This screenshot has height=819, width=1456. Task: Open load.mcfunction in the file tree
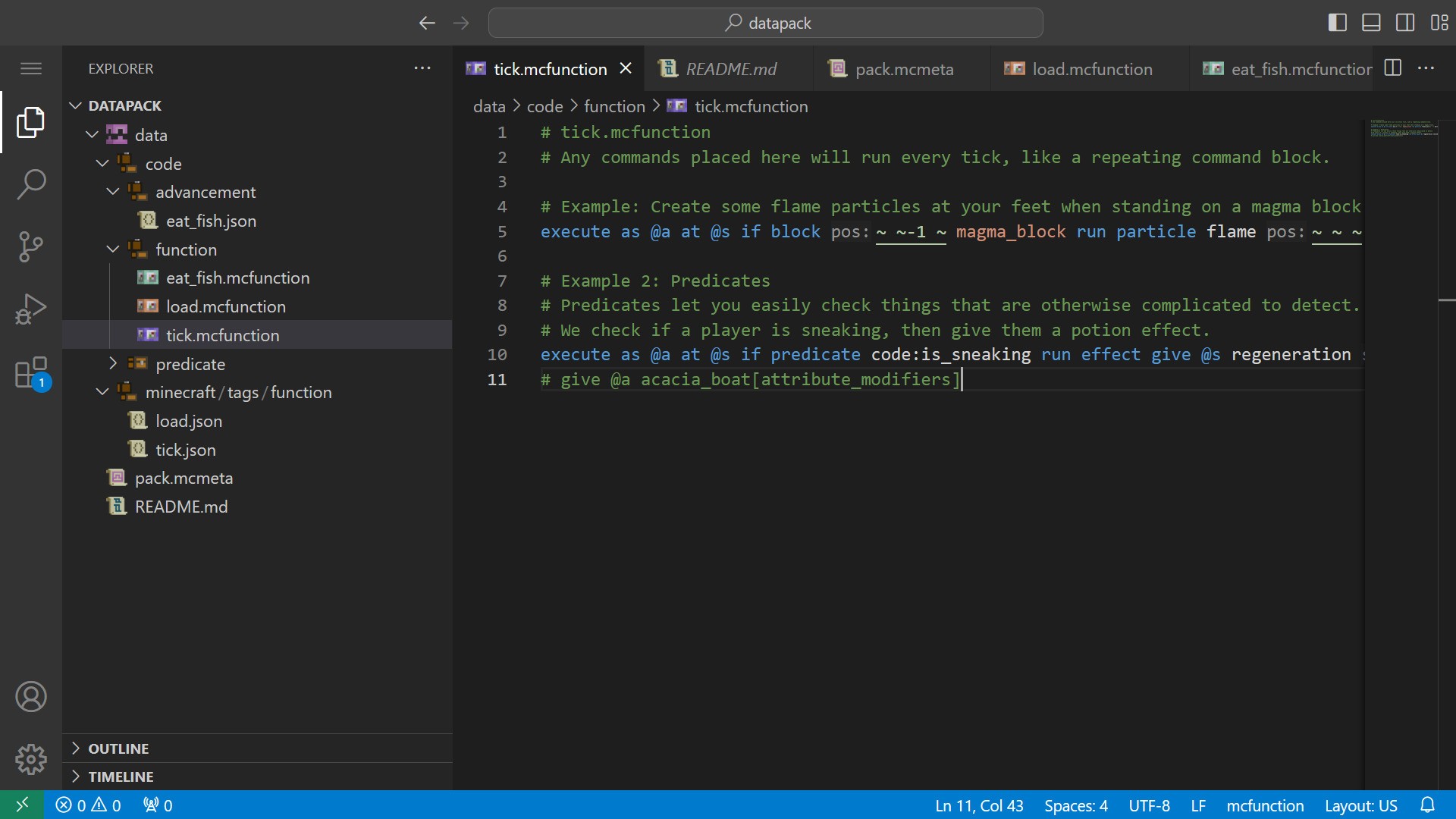click(x=257, y=306)
